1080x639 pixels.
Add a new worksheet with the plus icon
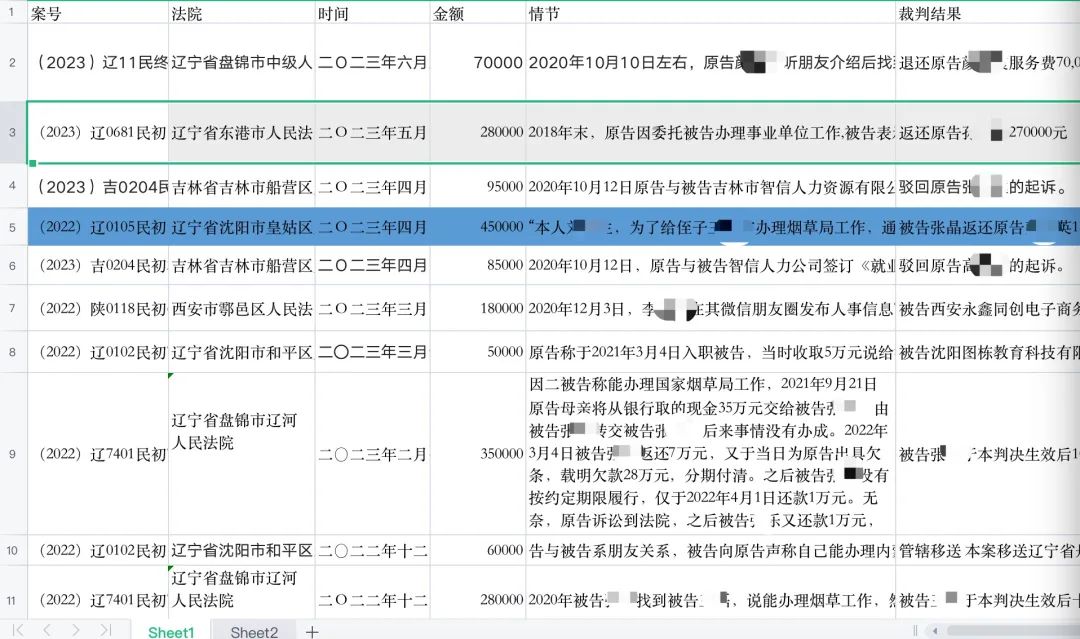coord(312,631)
